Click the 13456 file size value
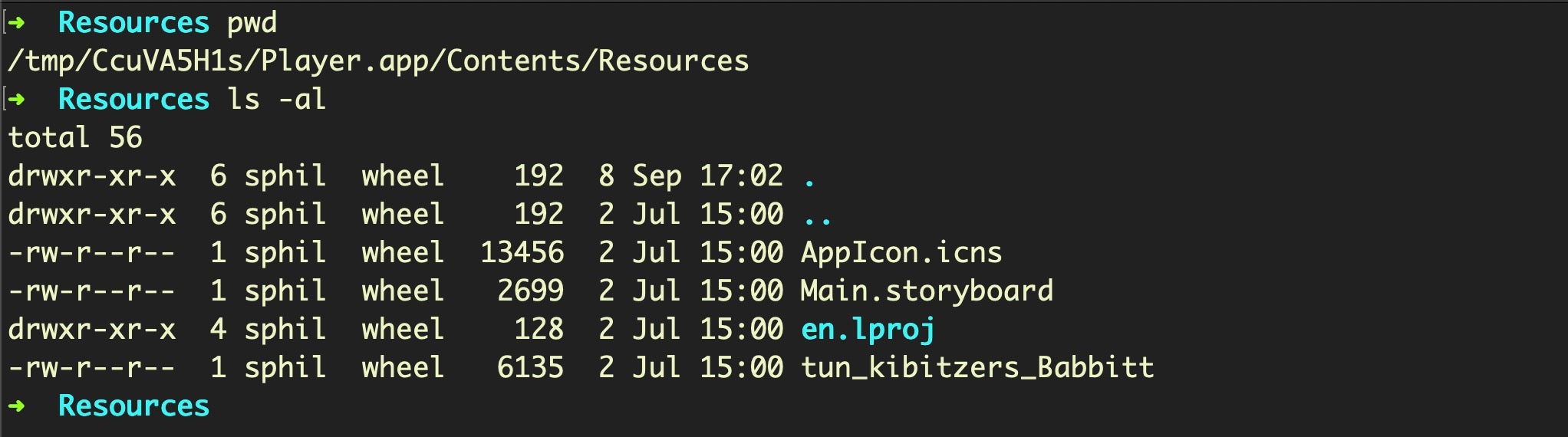 tap(522, 253)
